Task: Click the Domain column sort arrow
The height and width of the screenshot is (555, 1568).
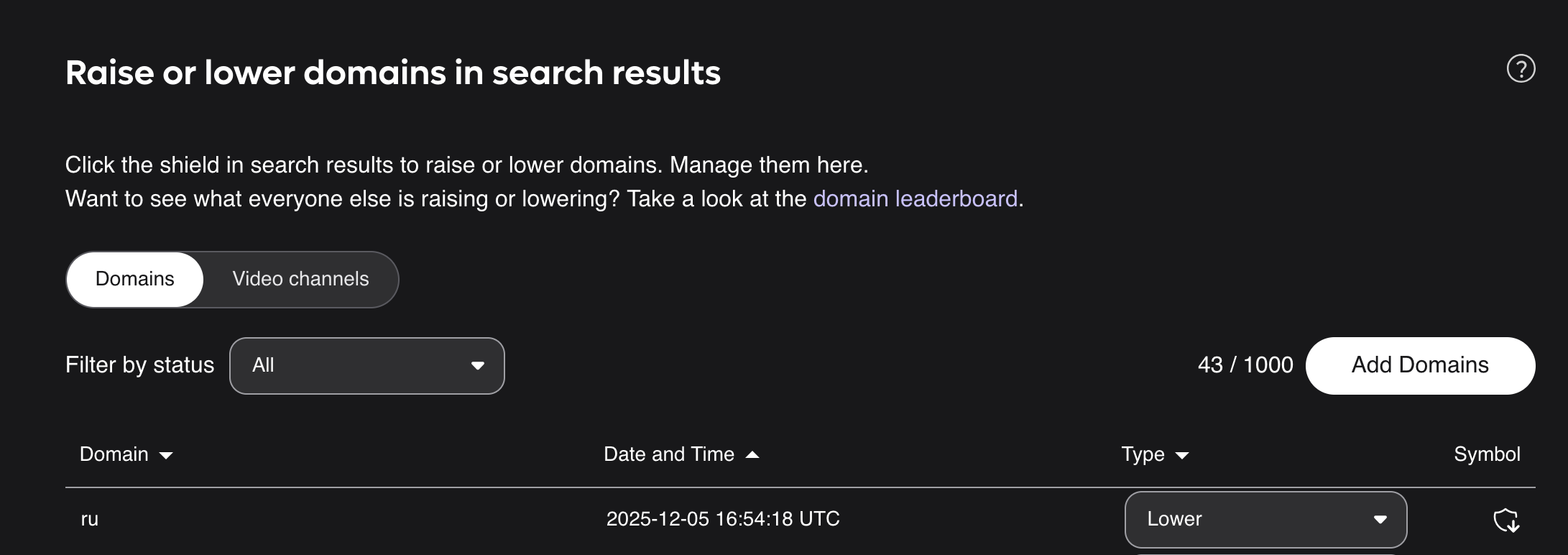Action: click(x=166, y=455)
